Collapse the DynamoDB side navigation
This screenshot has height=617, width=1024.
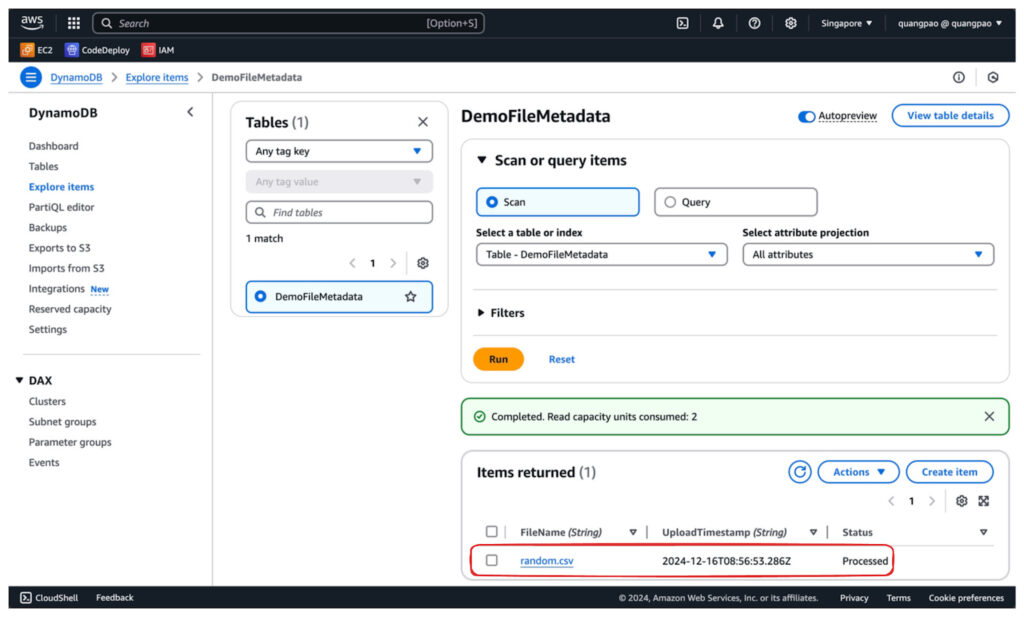(190, 112)
